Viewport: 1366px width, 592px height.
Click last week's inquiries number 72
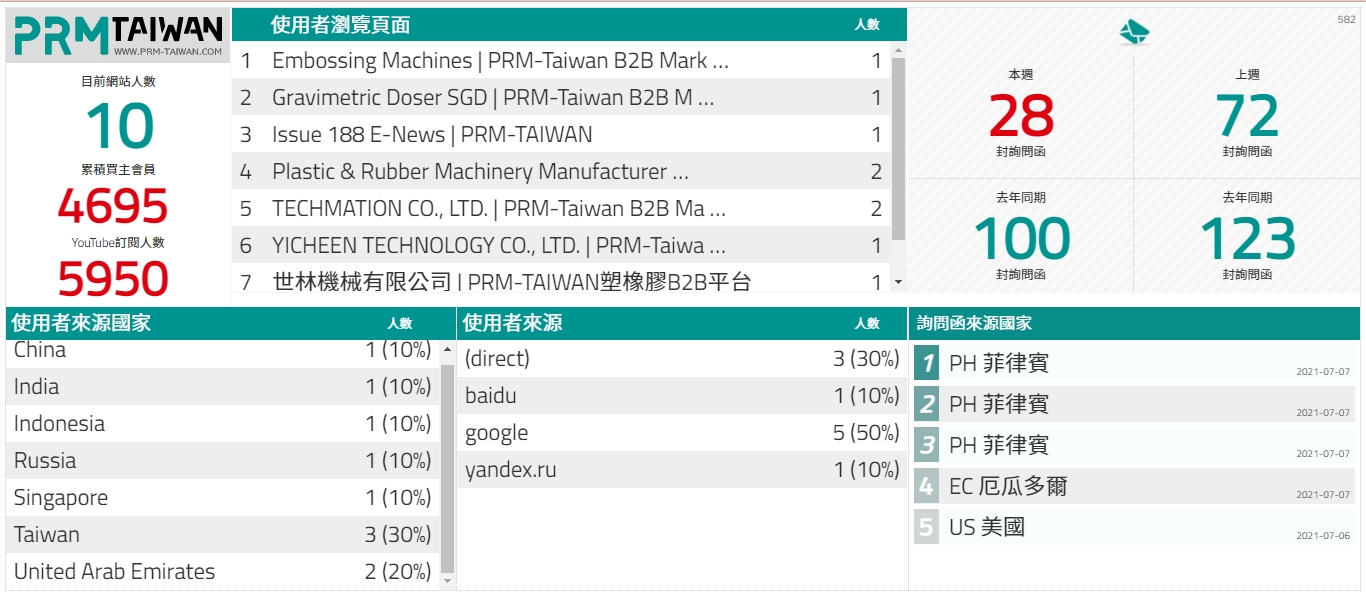pos(1247,116)
